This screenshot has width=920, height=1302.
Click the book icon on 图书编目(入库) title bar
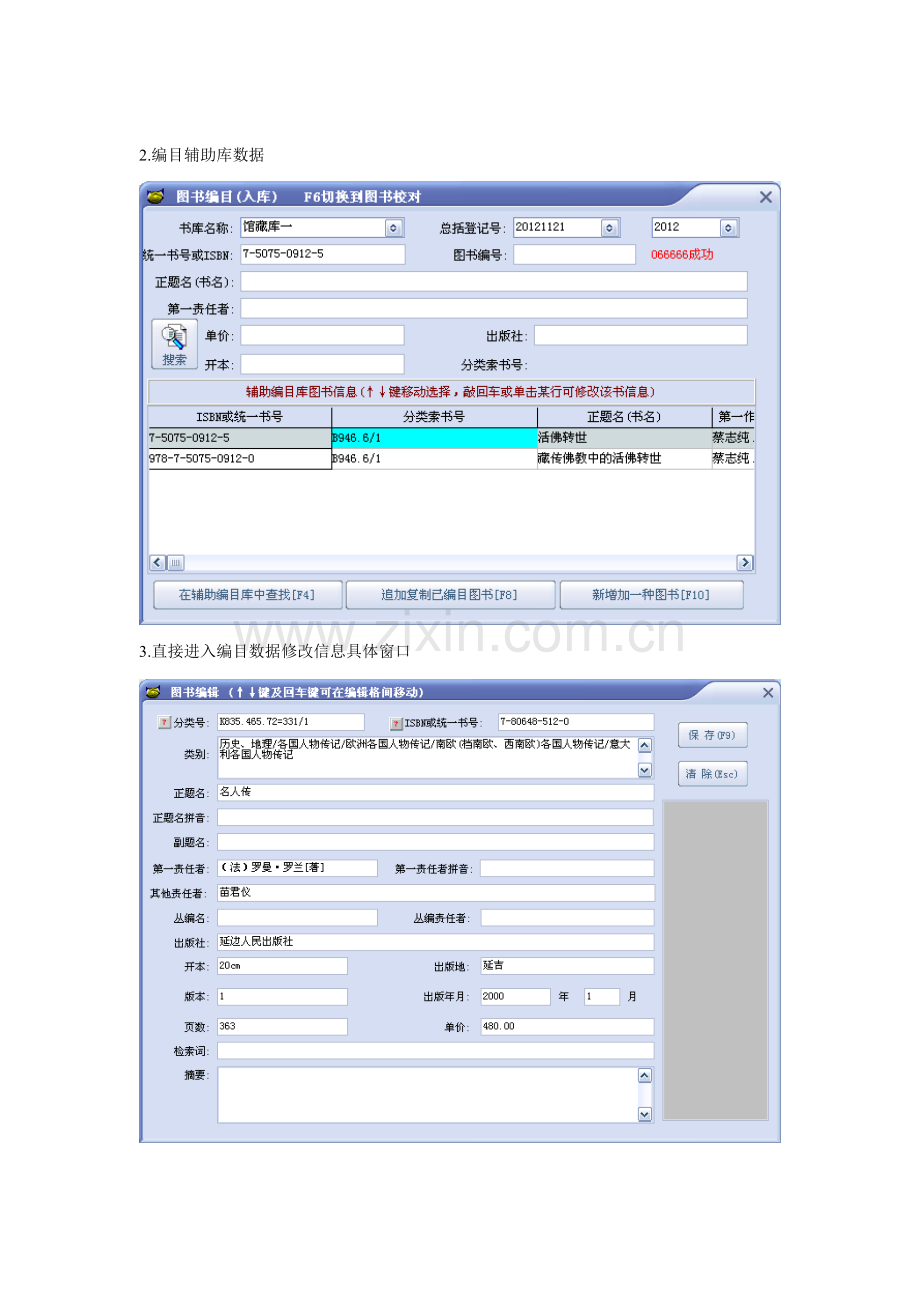155,195
